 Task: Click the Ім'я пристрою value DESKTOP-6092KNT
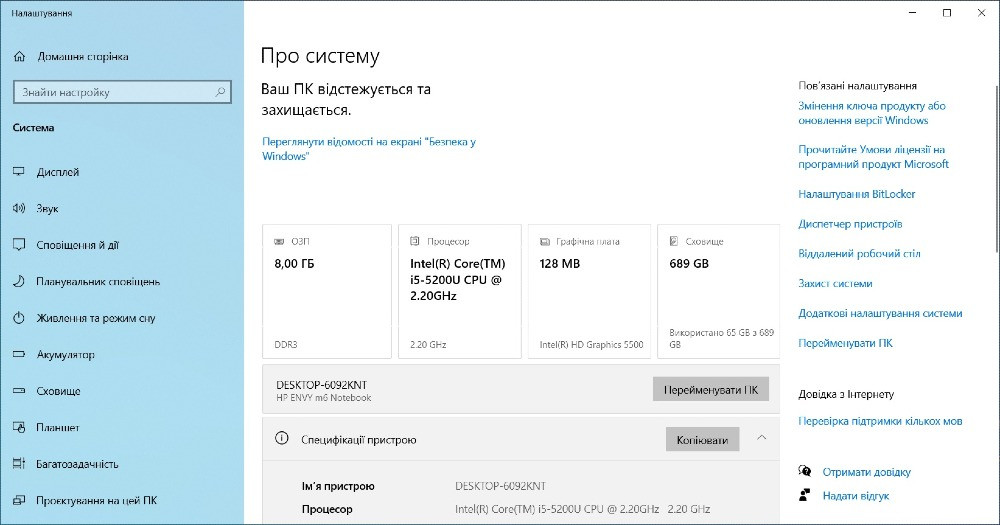click(501, 486)
